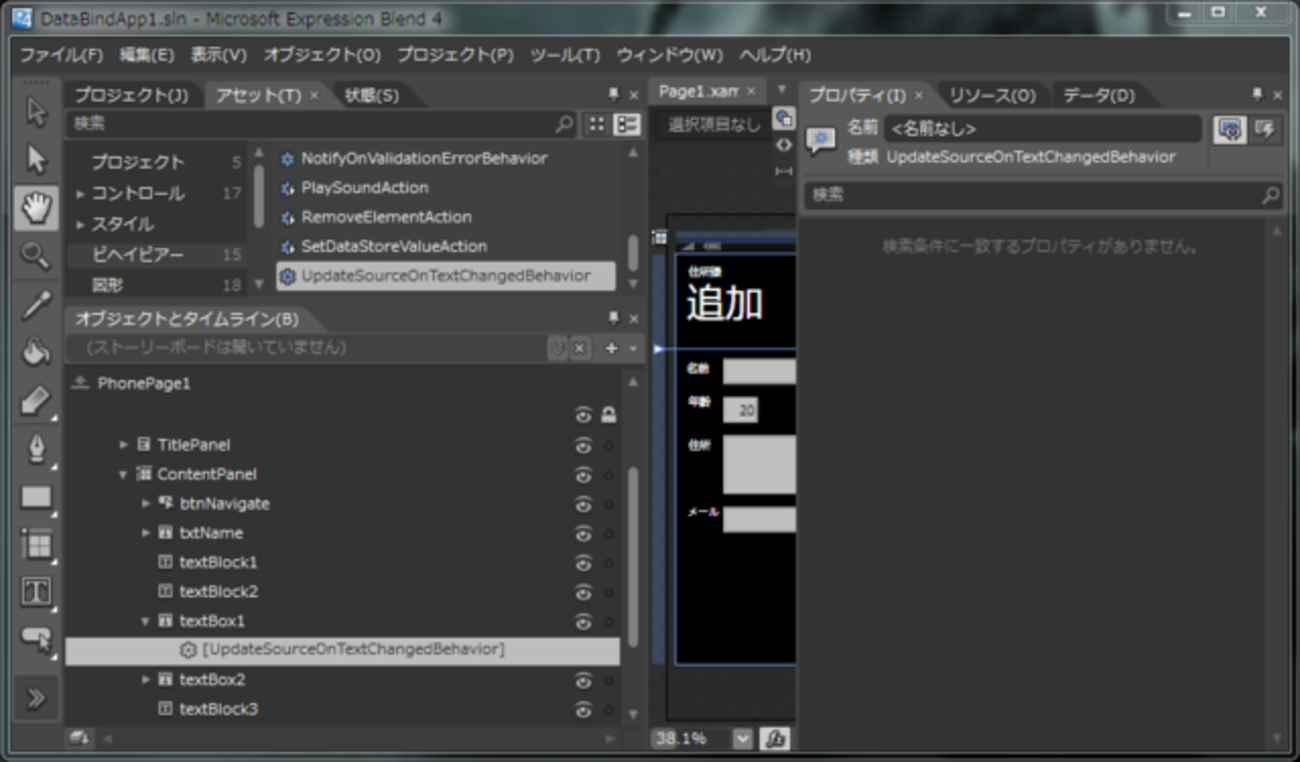The width and height of the screenshot is (1300, 762).
Task: Show the Properties view button
Action: (1230, 129)
